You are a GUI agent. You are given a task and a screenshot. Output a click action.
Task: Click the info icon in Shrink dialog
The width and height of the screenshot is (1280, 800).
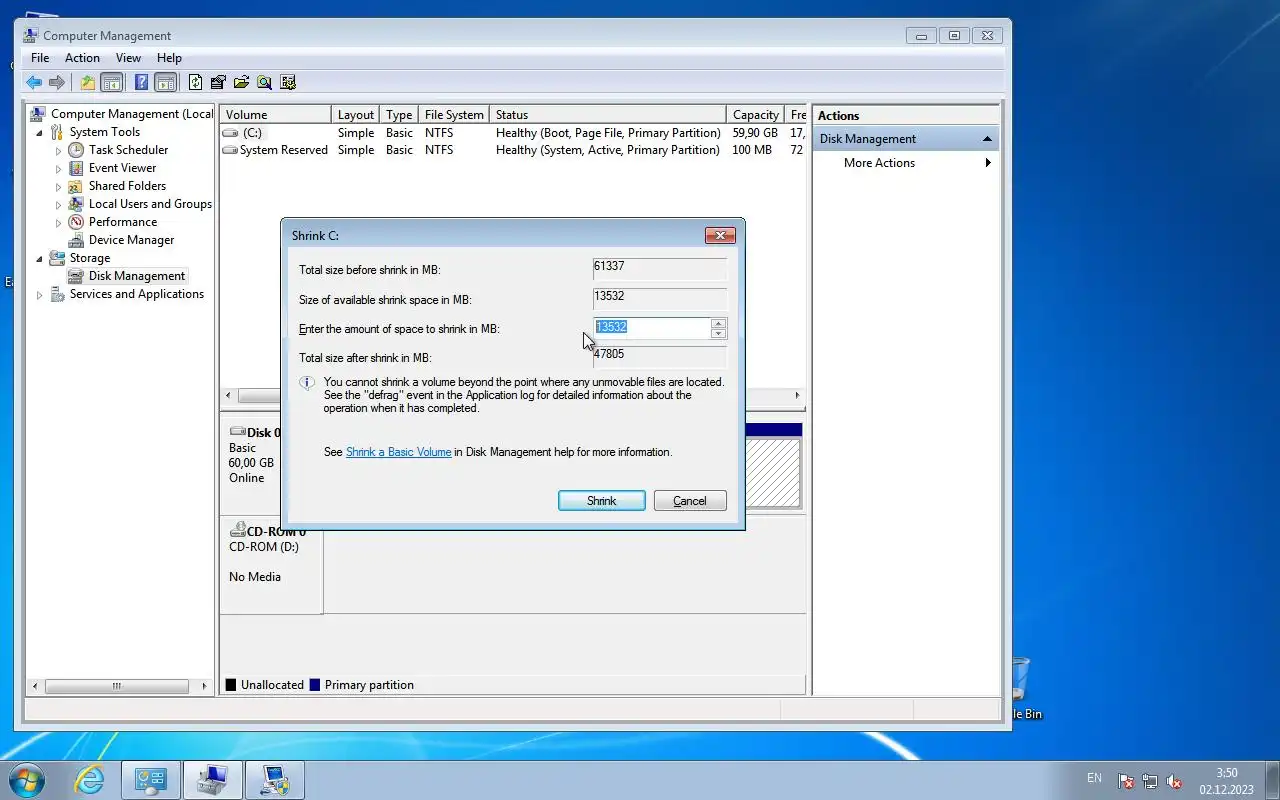[308, 383]
